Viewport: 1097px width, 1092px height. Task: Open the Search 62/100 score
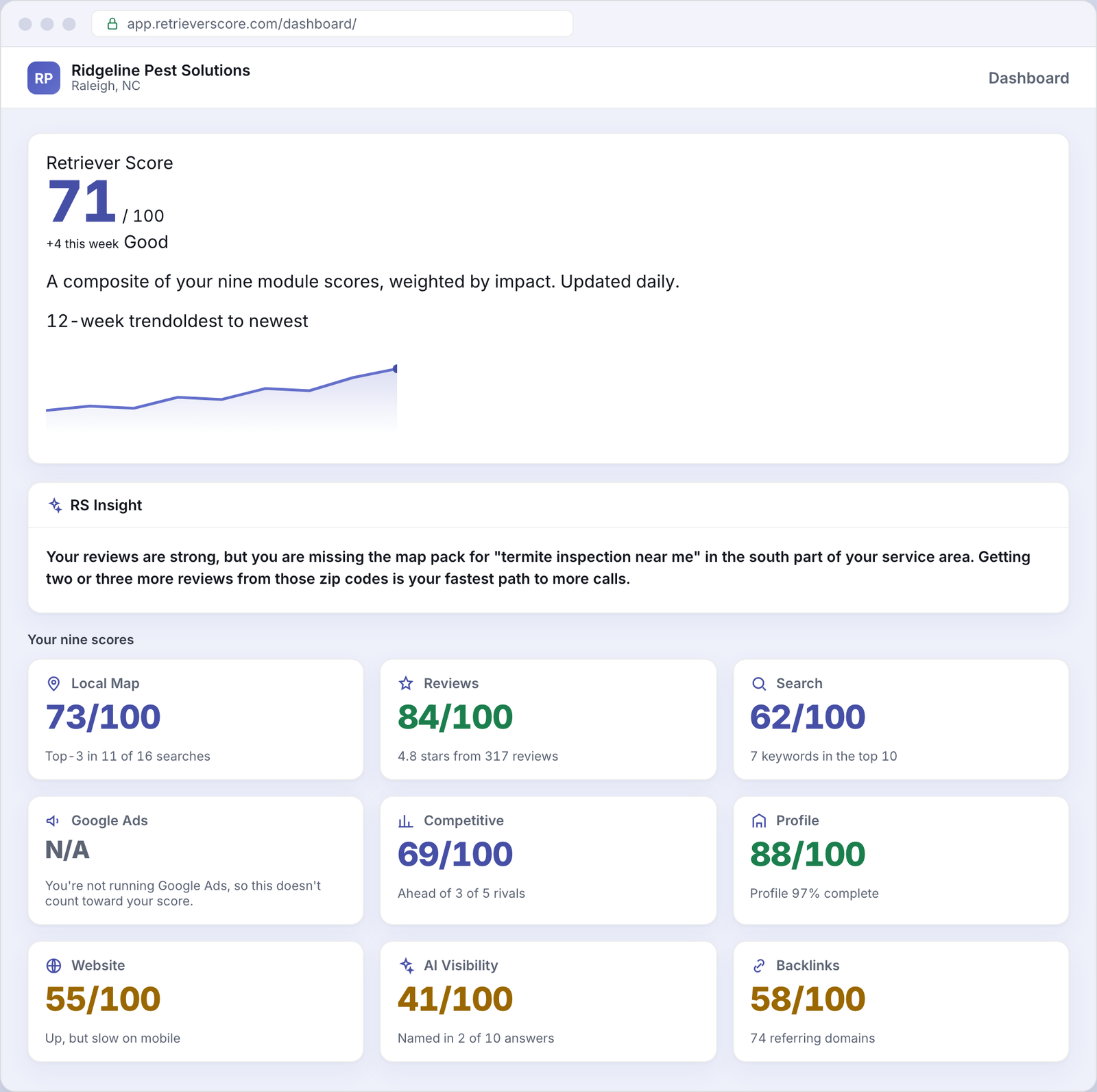point(808,717)
